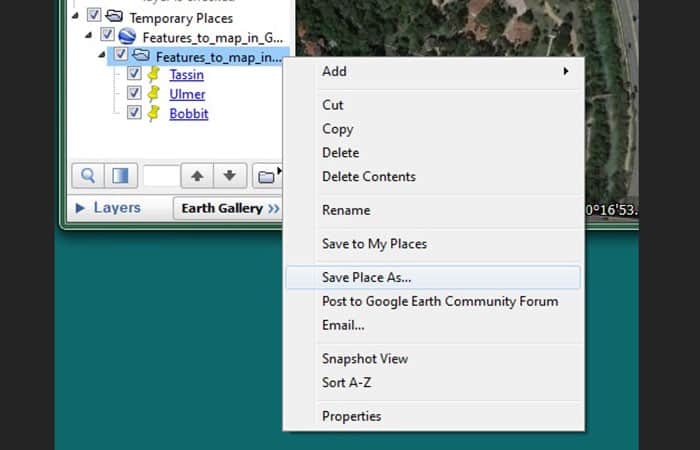Screen dimensions: 700x450
Task: Click the move down arrow button
Action: (x=230, y=175)
